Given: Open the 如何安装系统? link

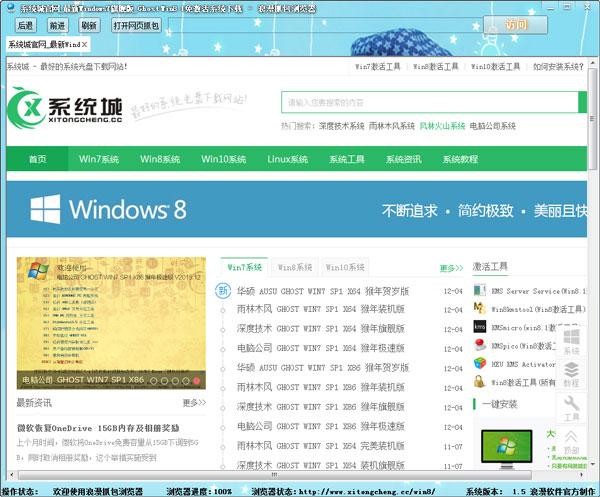Looking at the screenshot, I should [558, 67].
